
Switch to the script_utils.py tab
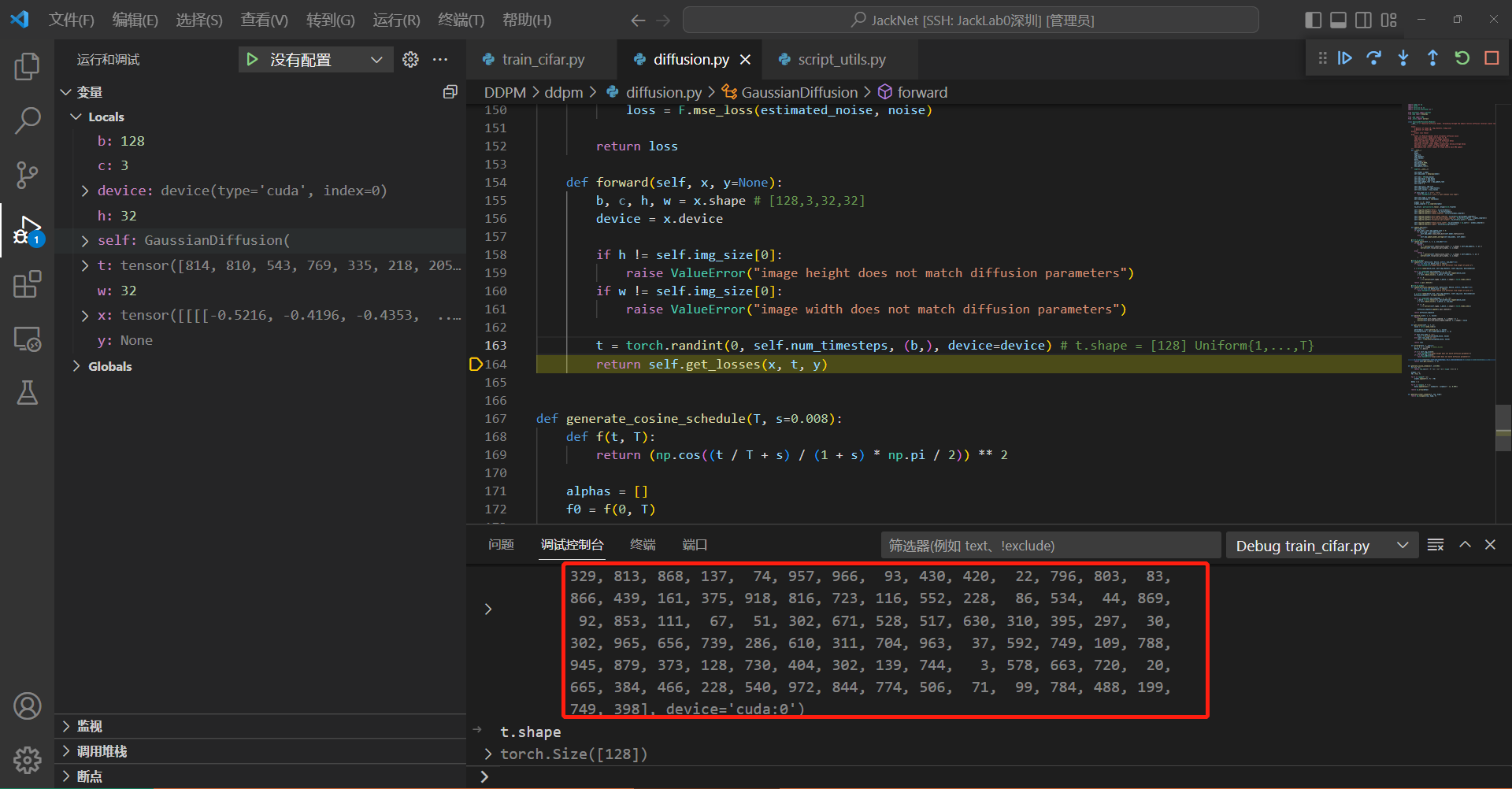[x=841, y=60]
